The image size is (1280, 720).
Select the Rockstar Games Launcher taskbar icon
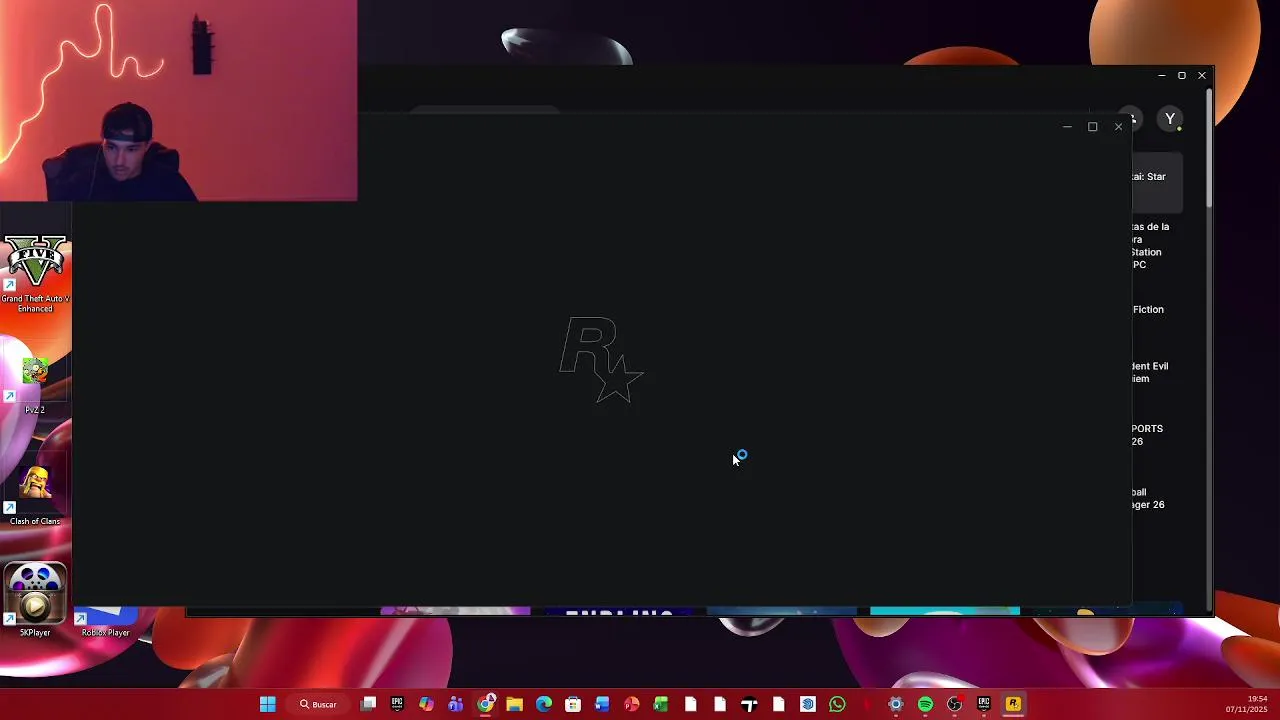point(1013,704)
